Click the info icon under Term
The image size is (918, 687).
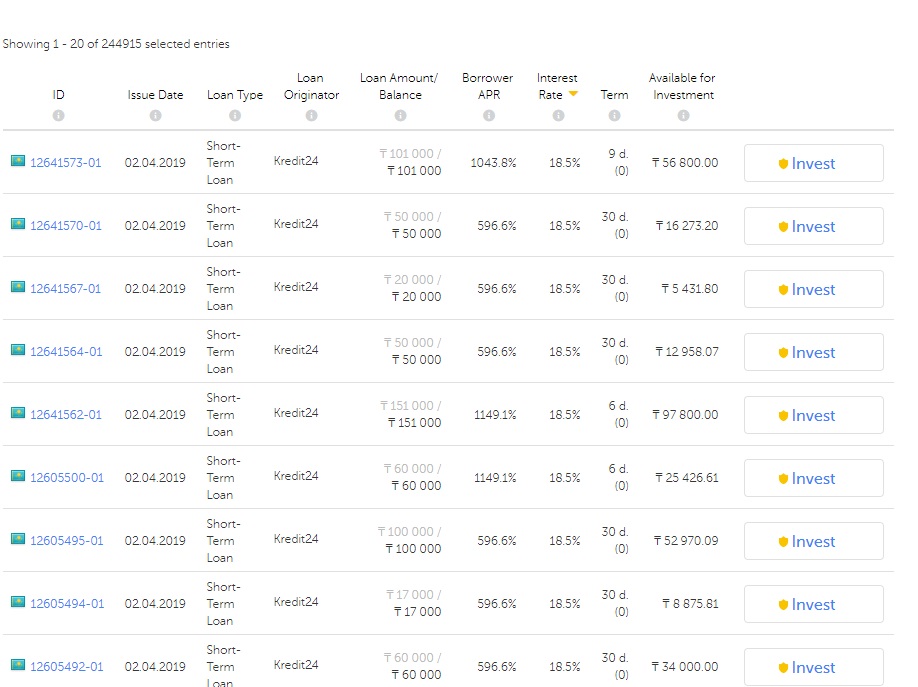614,116
